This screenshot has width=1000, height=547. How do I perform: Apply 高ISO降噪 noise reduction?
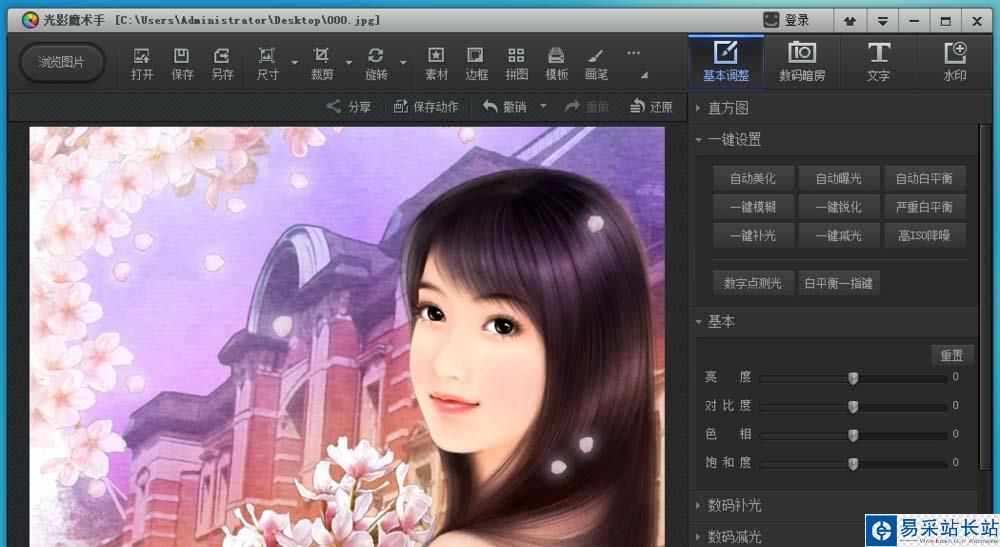click(x=924, y=236)
